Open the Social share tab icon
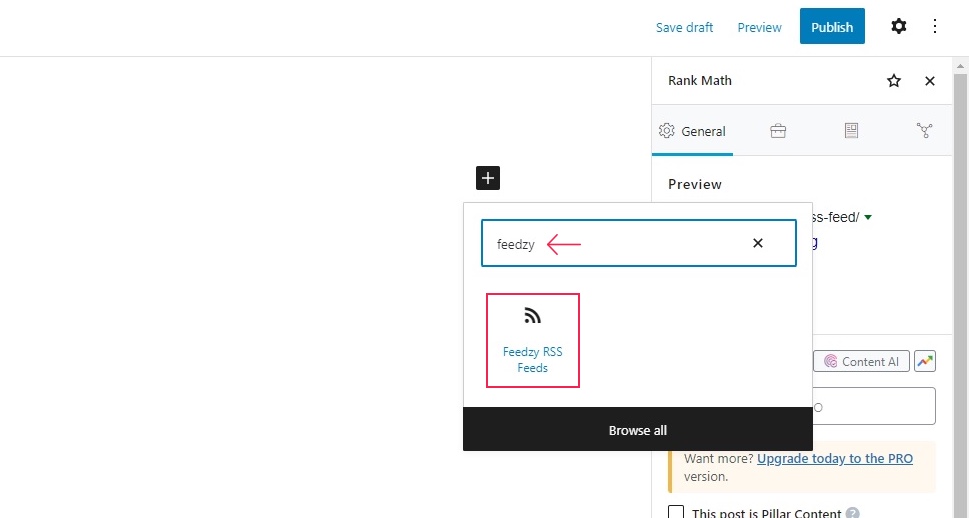 tap(924, 130)
